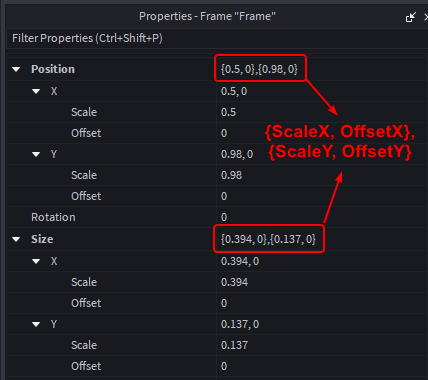Edit the Position value {0.5, 0},{0.98, 0}
This screenshot has width=428, height=380.
point(259,69)
